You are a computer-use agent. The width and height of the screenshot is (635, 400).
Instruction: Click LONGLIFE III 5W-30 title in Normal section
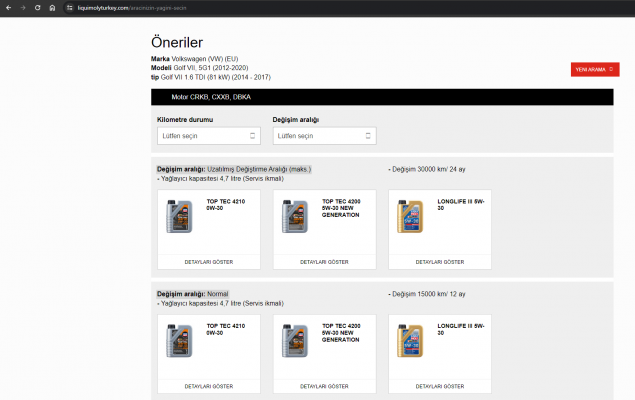[461, 329]
